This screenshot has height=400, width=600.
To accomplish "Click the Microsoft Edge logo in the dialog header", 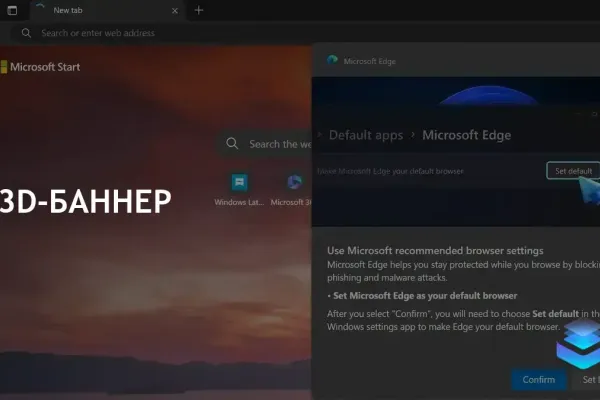I will pos(332,60).
